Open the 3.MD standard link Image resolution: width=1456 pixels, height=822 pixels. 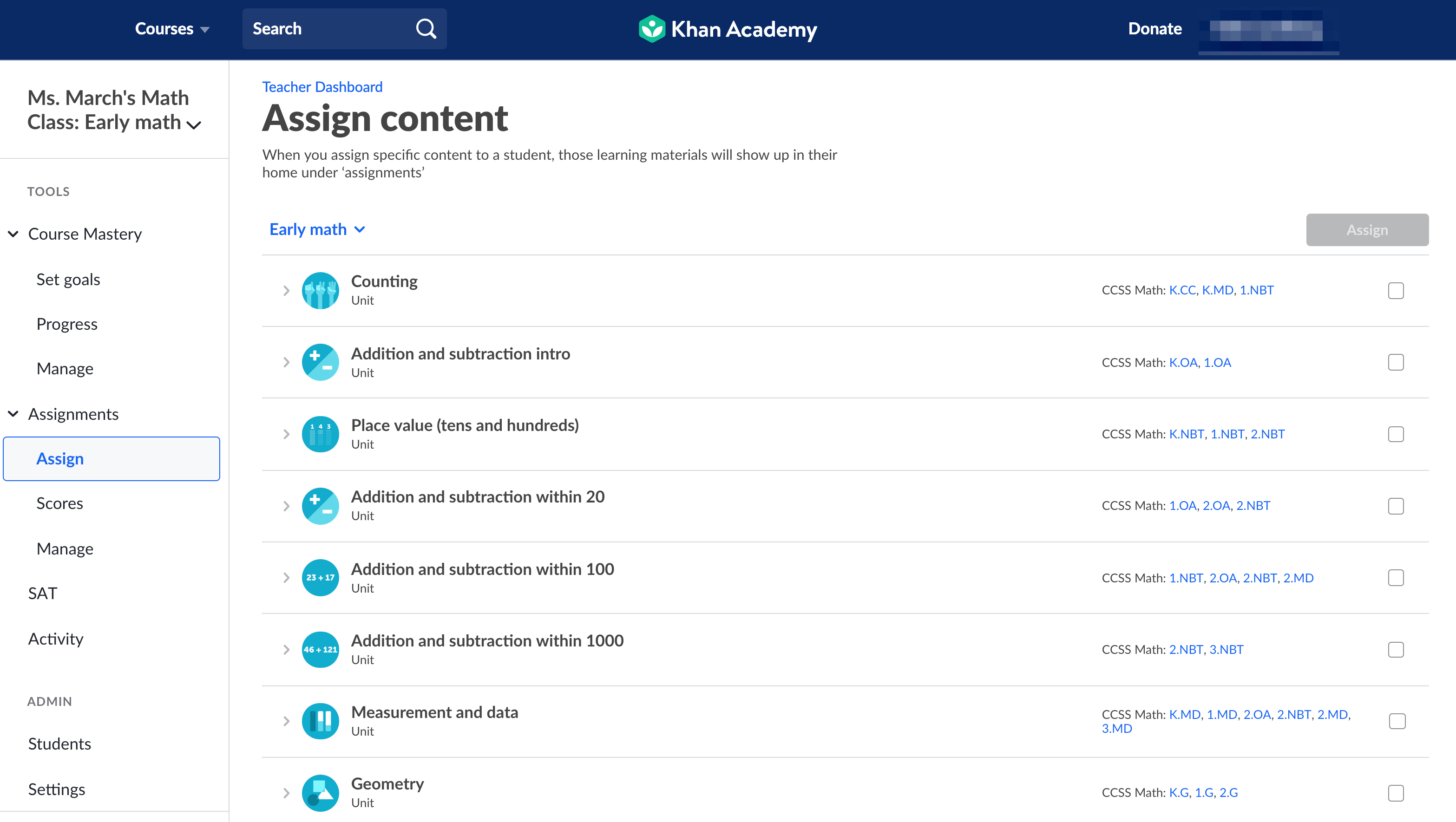click(1117, 728)
